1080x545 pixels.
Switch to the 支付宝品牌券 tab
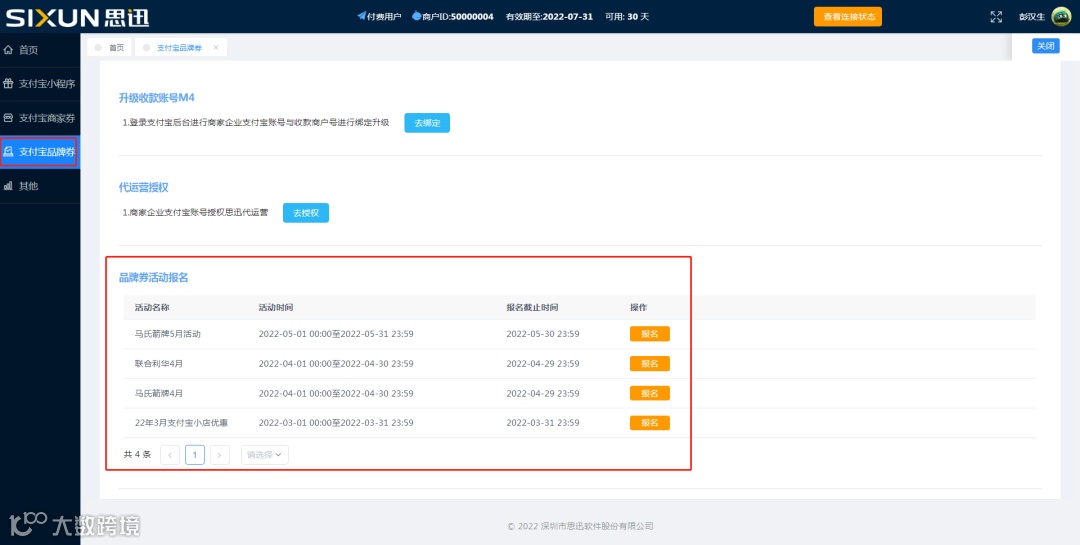point(180,48)
